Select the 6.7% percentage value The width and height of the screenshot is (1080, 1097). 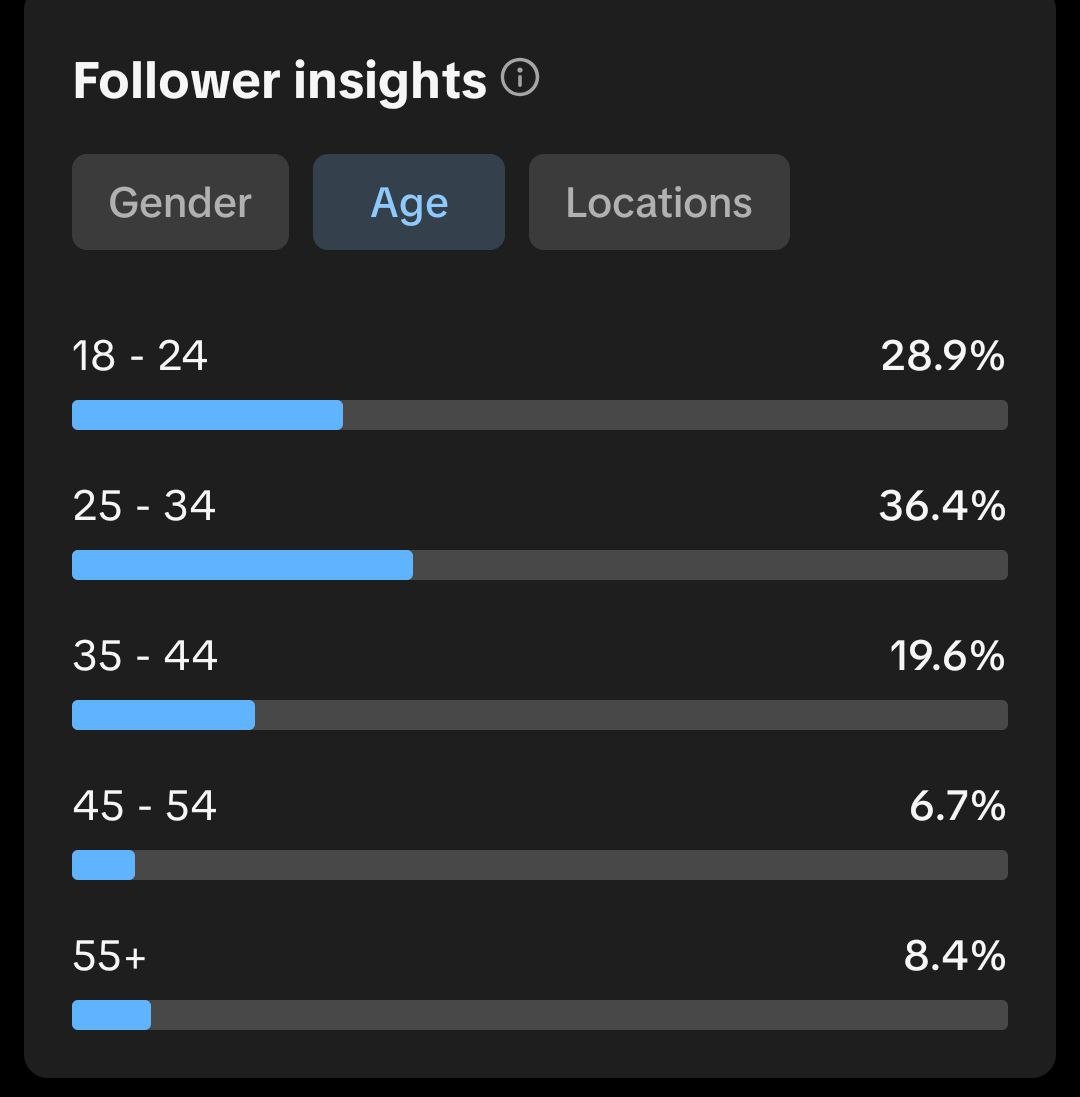[x=957, y=806]
